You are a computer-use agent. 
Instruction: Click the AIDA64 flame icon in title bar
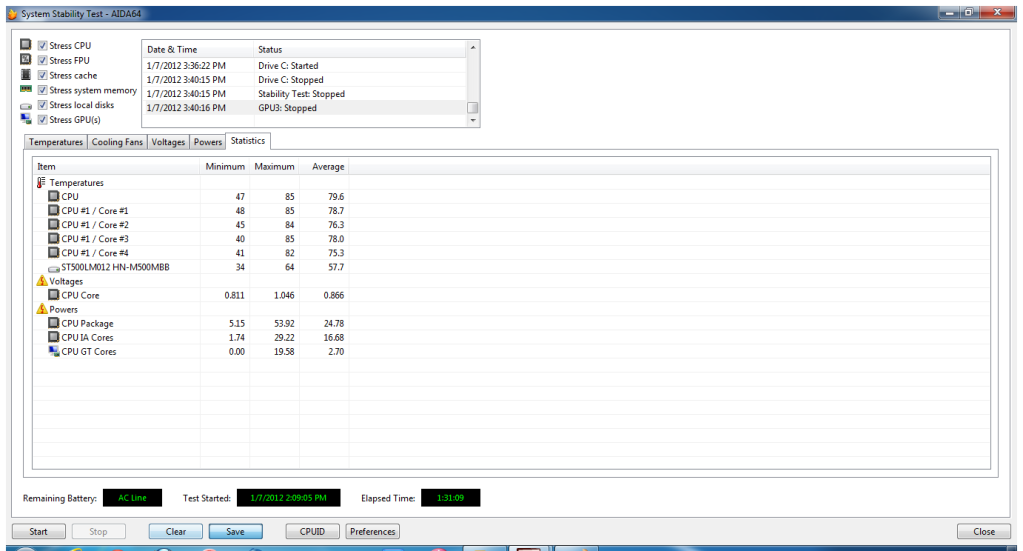(12, 14)
